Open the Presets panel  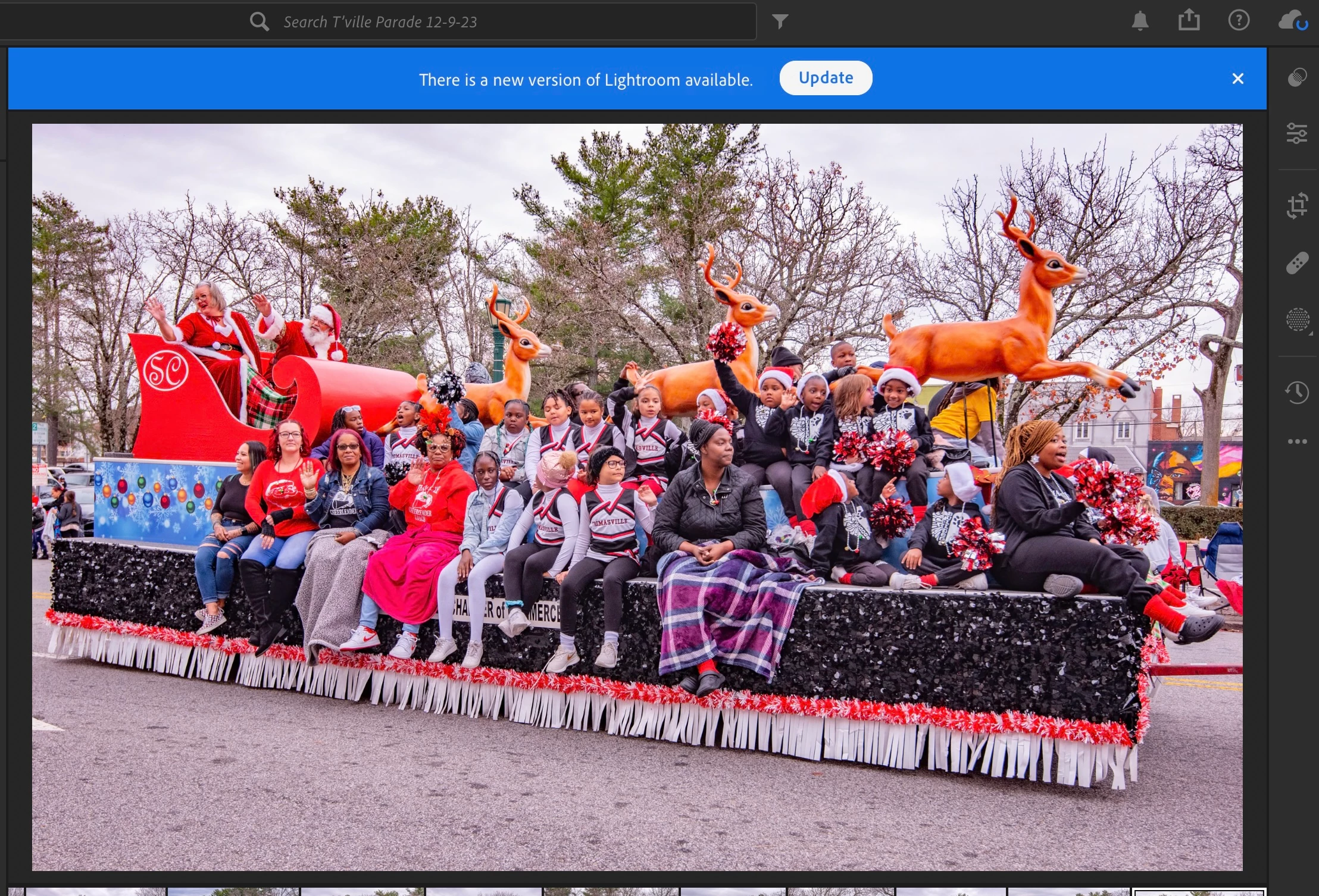click(1297, 78)
